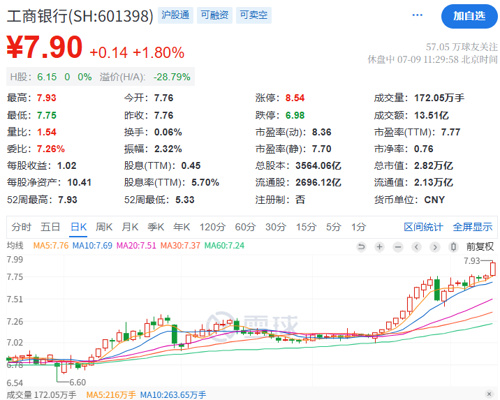Click the latest candlestick at 7.93
The image size is (500, 400).
tap(493, 269)
